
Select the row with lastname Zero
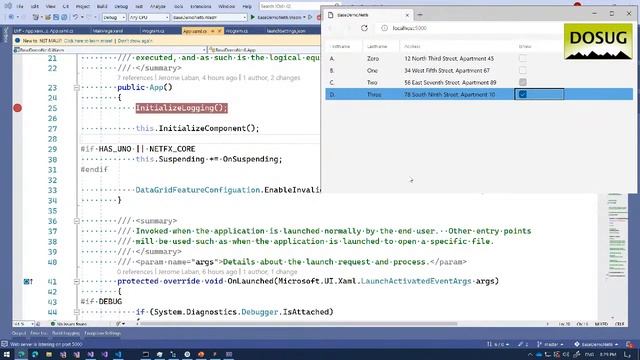[x=479, y=58]
